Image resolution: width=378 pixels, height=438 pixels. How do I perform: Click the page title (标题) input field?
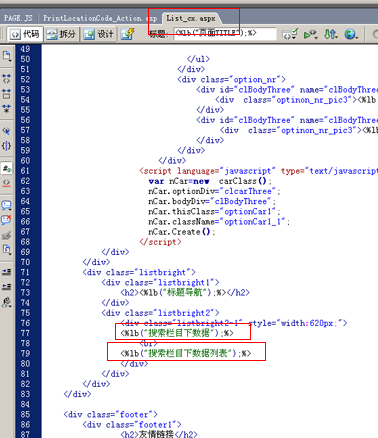pos(225,33)
